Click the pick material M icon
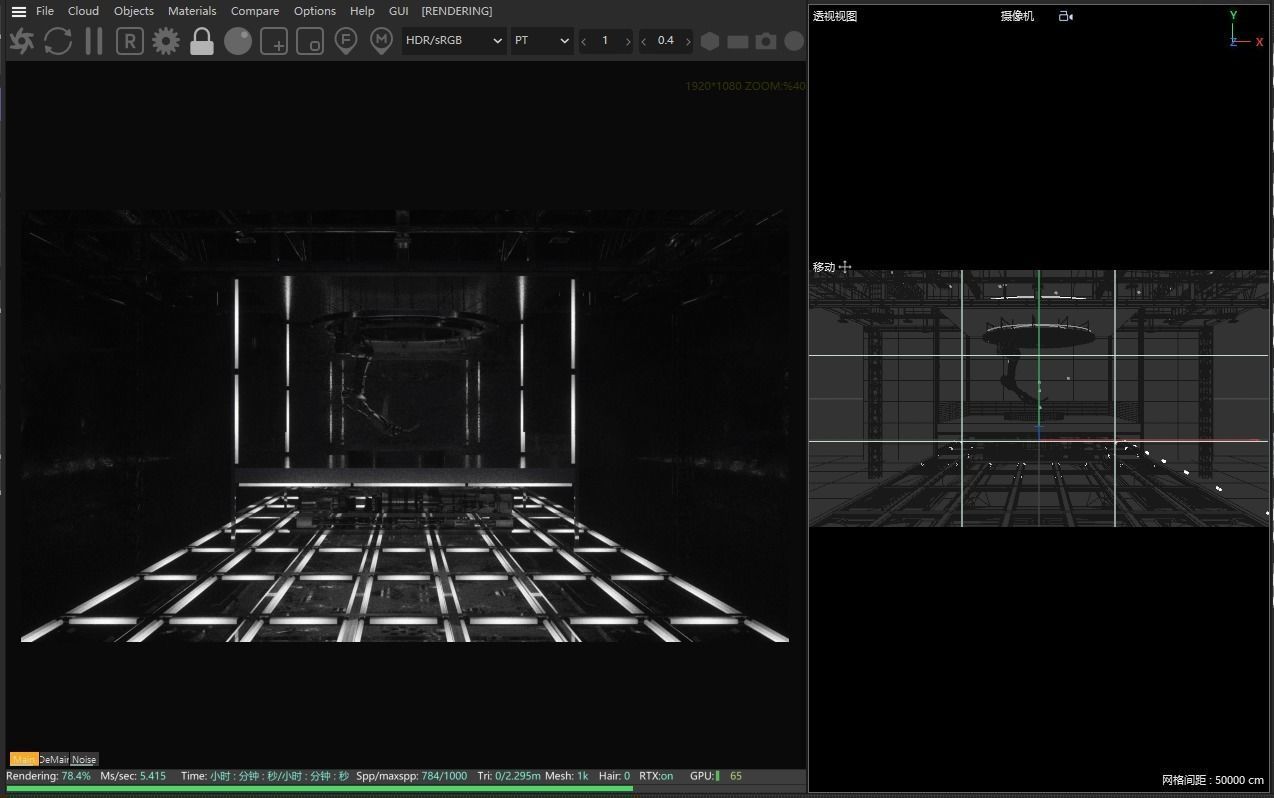This screenshot has width=1274, height=798. coord(381,41)
